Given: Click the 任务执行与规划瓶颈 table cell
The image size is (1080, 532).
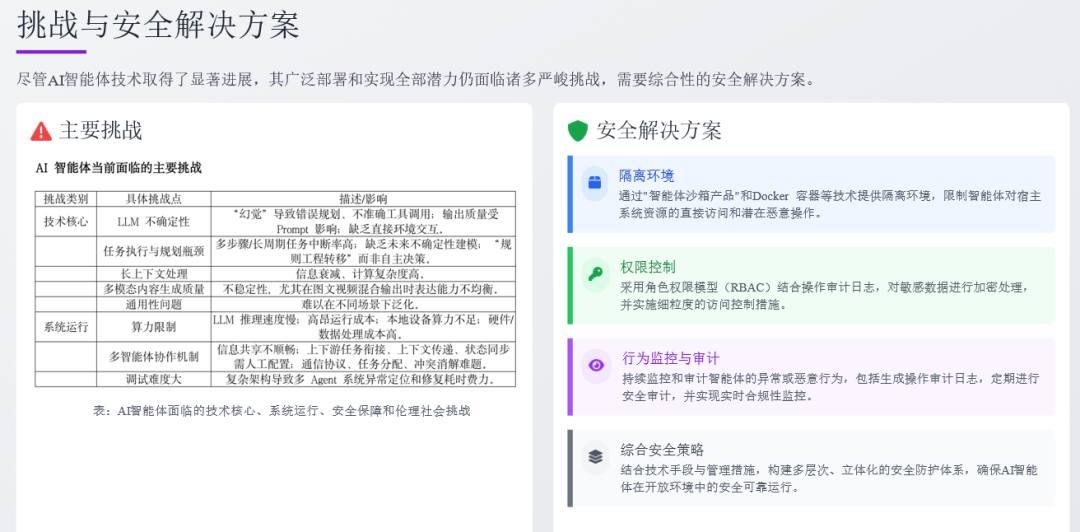Looking at the screenshot, I should [154, 252].
